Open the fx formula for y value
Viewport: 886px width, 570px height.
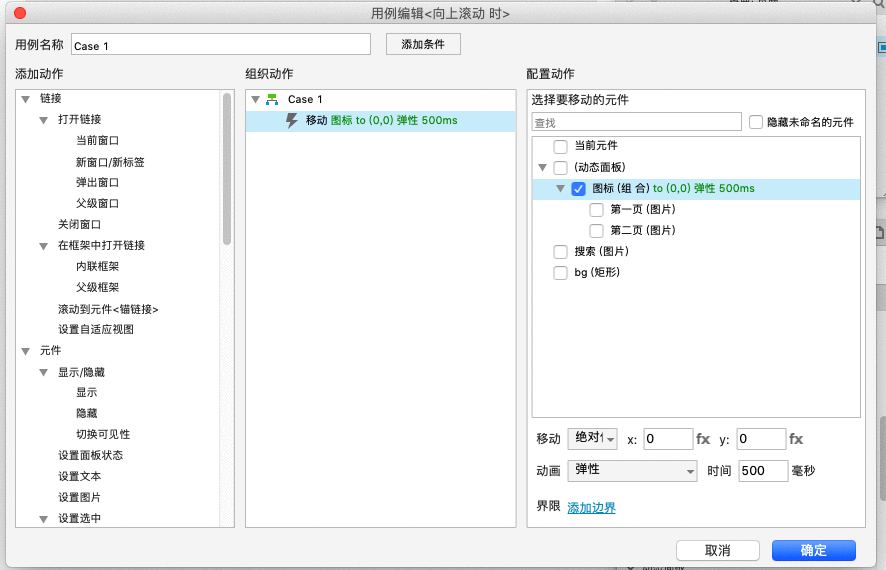tap(796, 439)
